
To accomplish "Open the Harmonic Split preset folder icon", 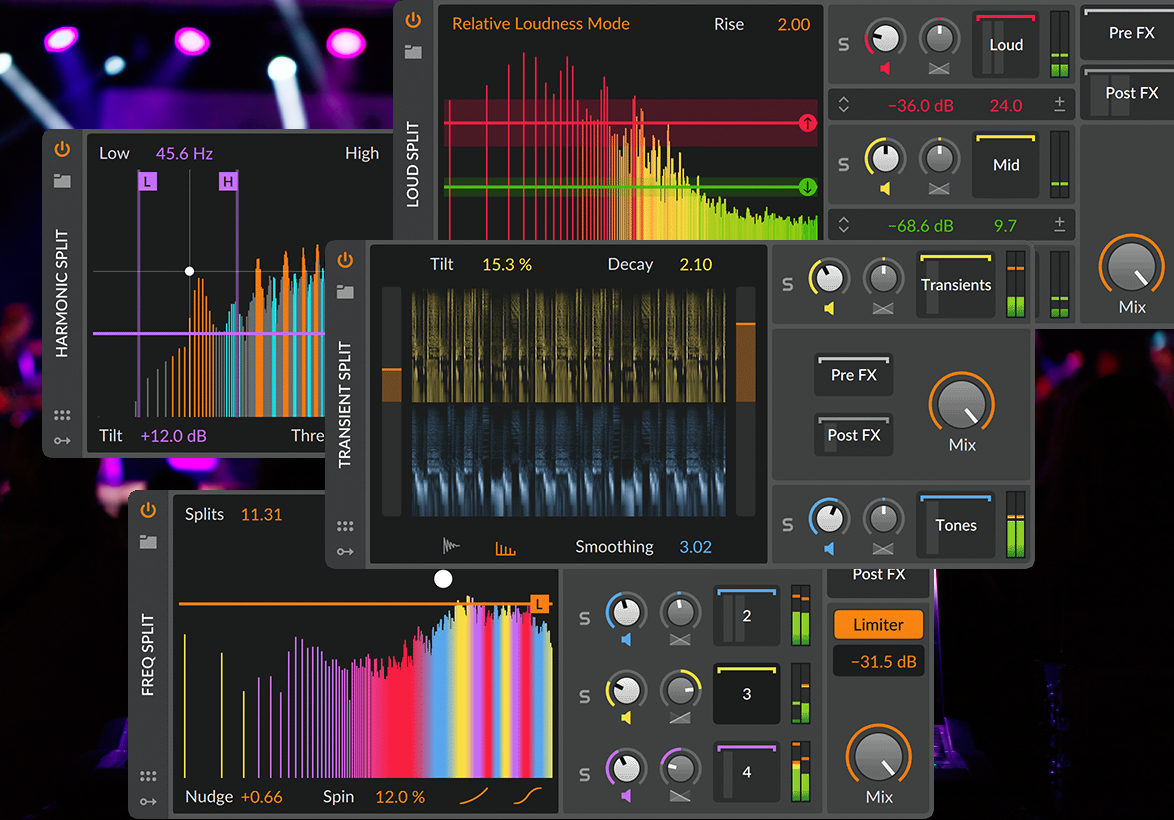I will [63, 181].
